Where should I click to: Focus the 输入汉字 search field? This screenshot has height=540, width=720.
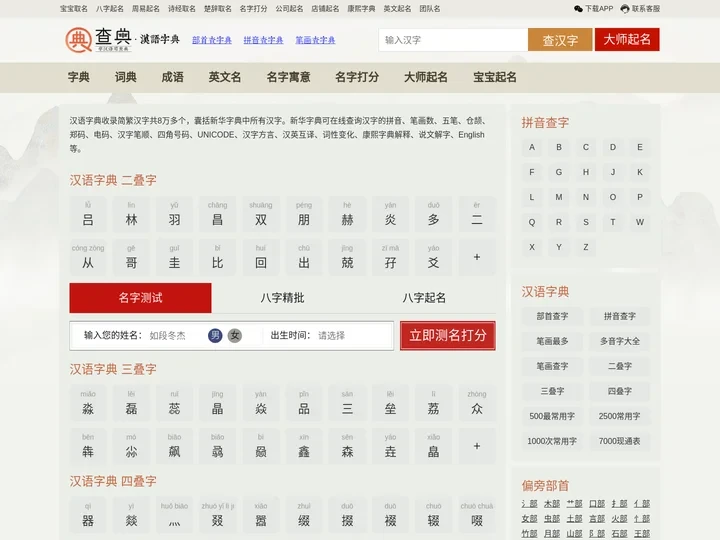click(453, 40)
